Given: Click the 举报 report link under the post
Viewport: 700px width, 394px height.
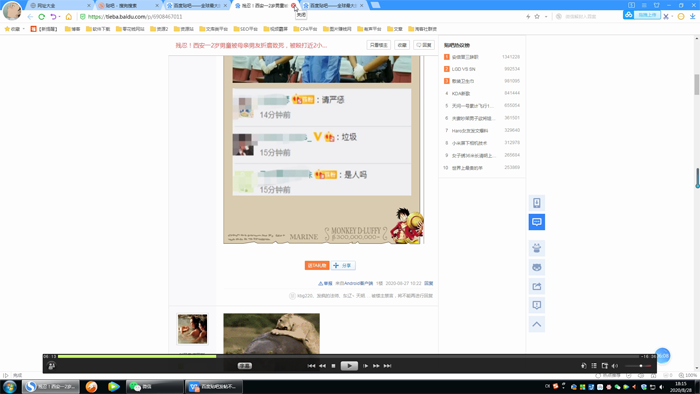Looking at the screenshot, I should click(325, 283).
